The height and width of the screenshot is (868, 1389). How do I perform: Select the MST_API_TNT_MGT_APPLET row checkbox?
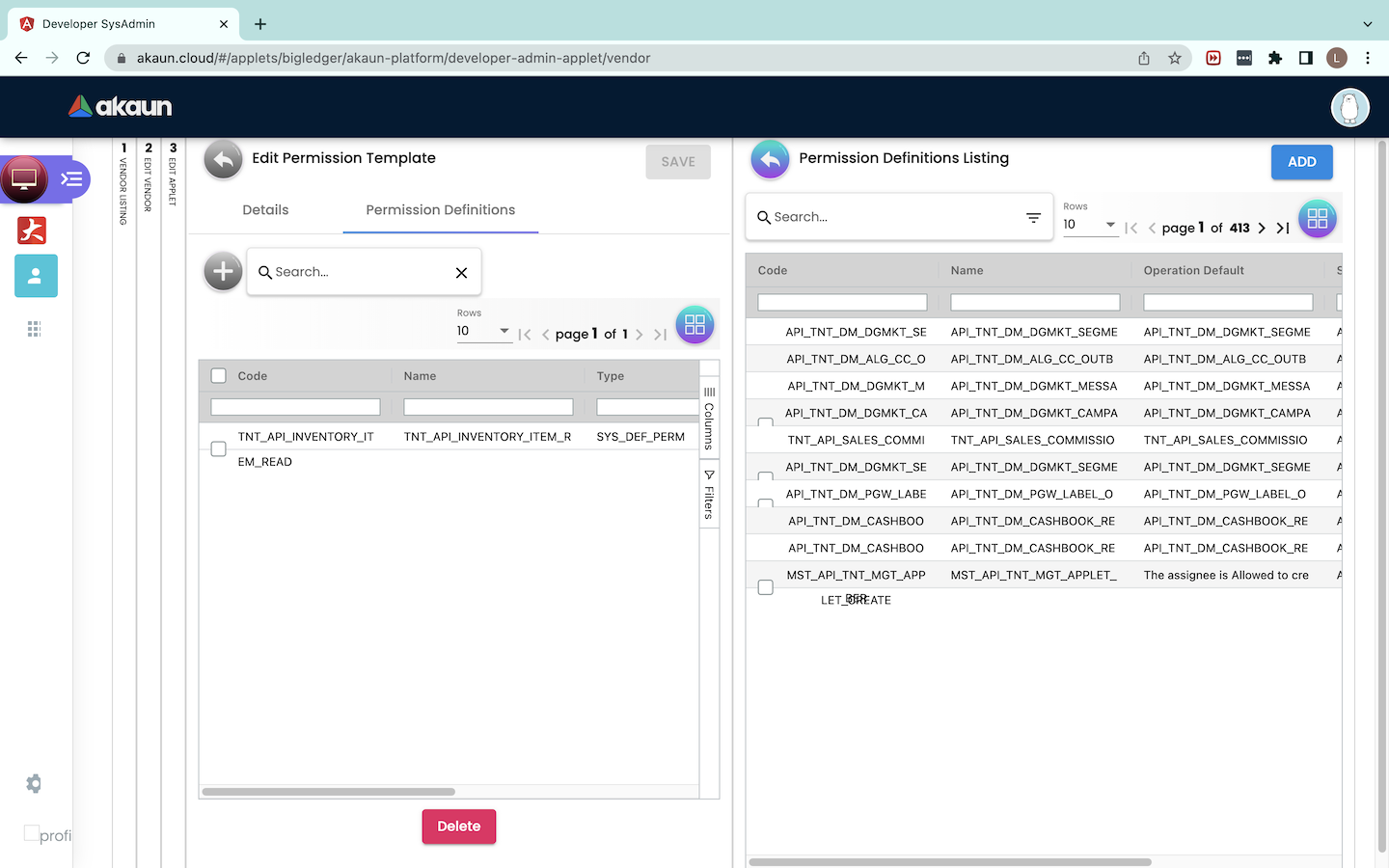[x=766, y=587]
